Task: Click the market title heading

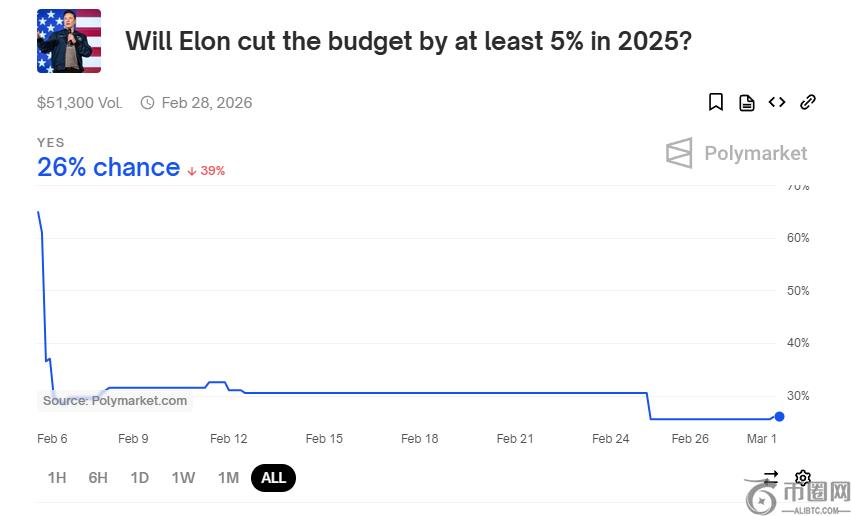Action: tap(408, 42)
